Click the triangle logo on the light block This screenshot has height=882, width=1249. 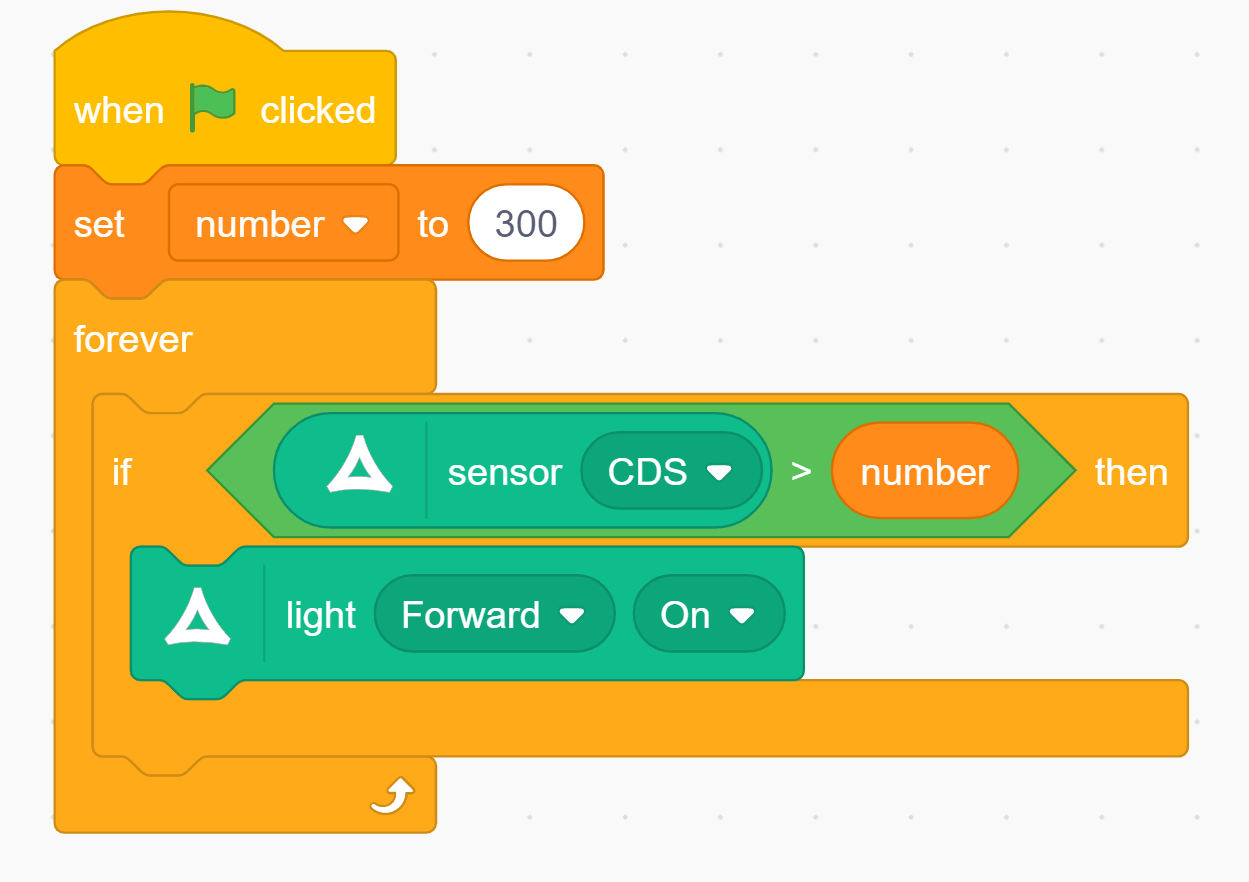click(x=198, y=615)
